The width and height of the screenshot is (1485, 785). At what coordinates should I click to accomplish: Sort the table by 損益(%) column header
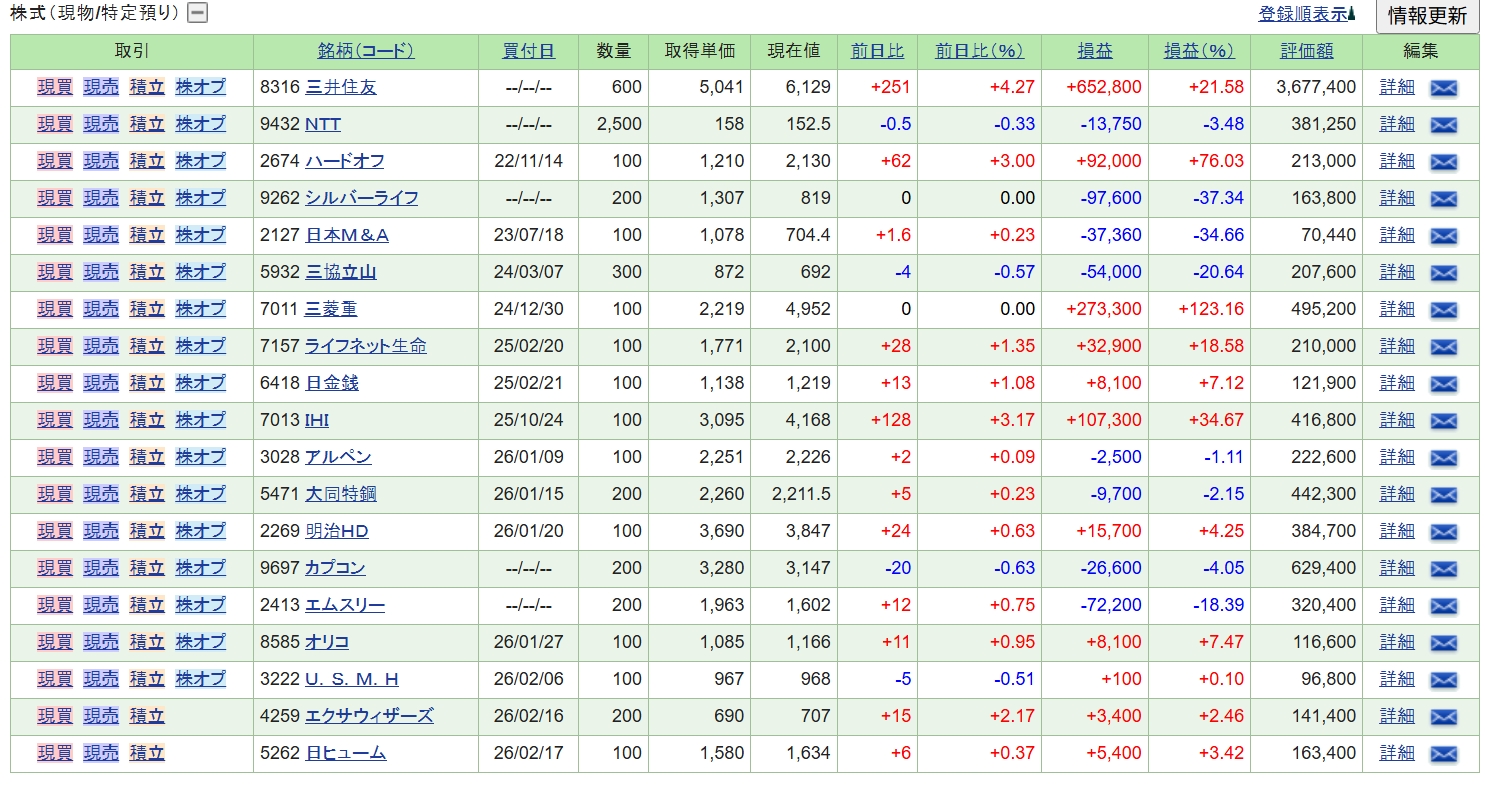tap(1198, 51)
